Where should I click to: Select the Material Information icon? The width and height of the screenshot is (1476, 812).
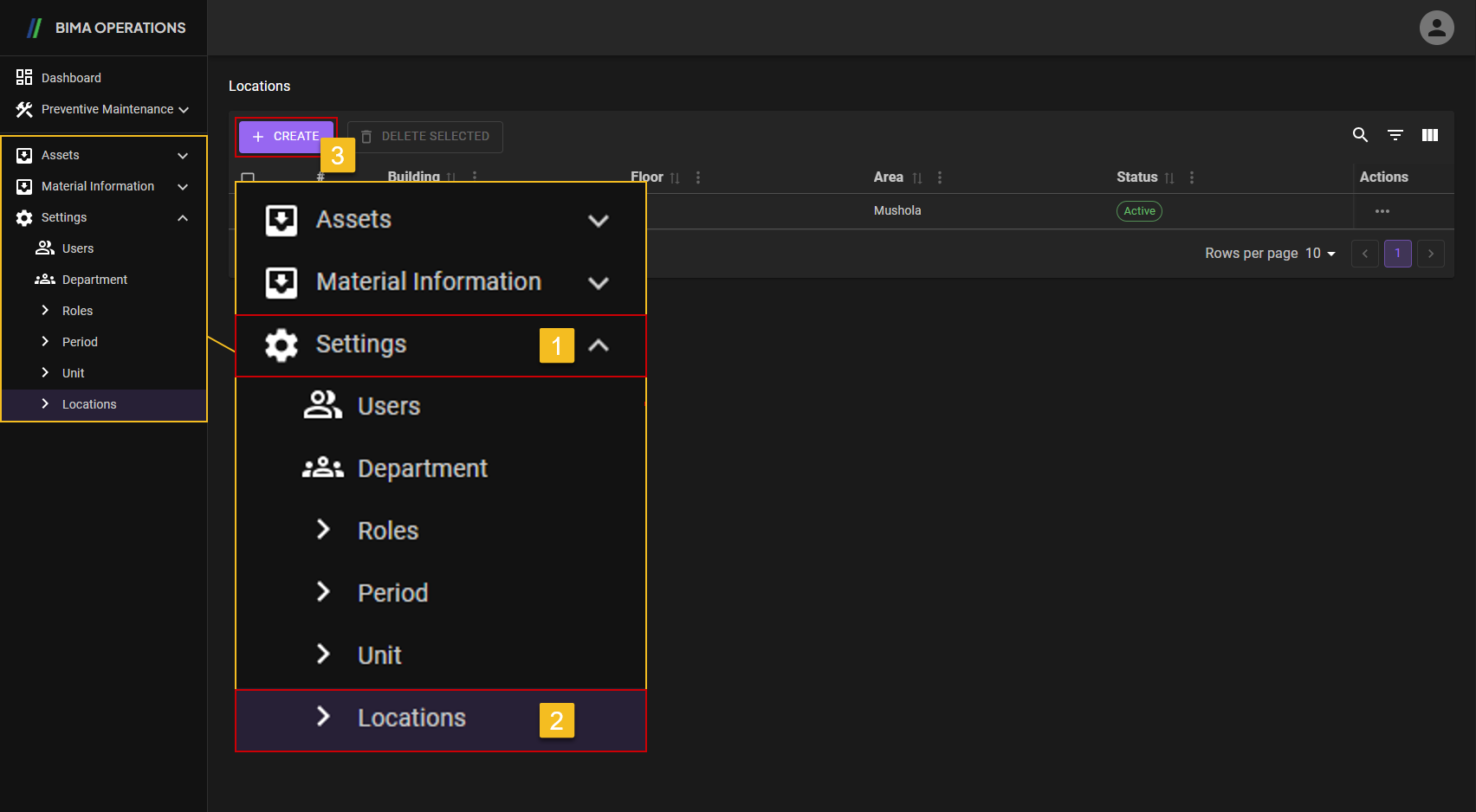(24, 186)
